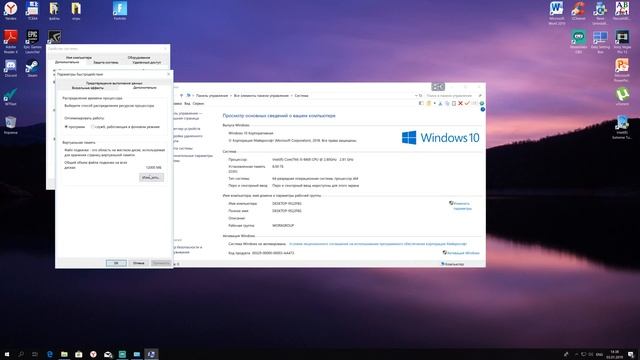Launch the CCleaner desktop shortcut
This screenshot has width=640, height=360.
[x=578, y=11]
